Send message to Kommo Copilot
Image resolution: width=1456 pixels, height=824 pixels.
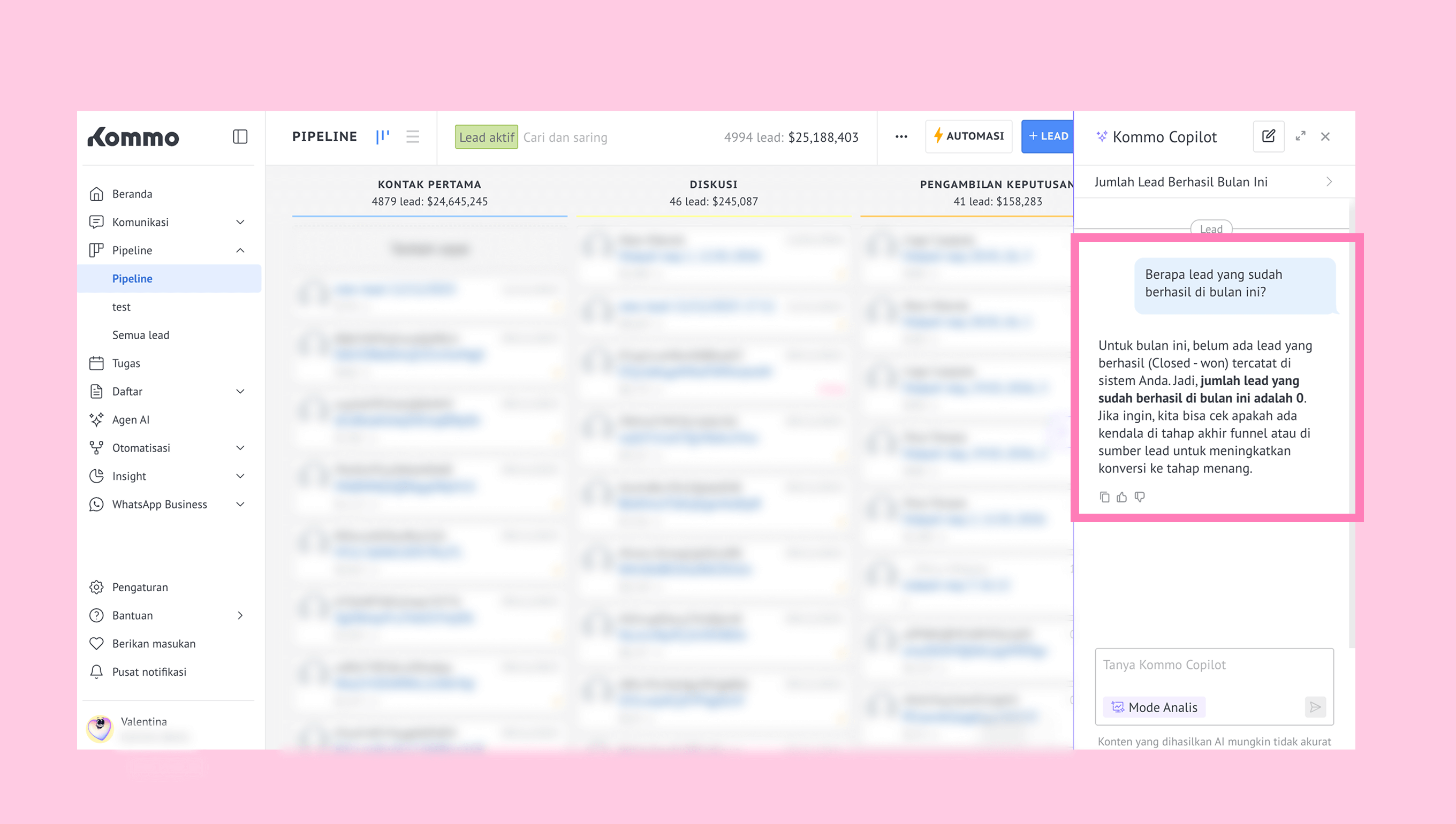coord(1315,707)
